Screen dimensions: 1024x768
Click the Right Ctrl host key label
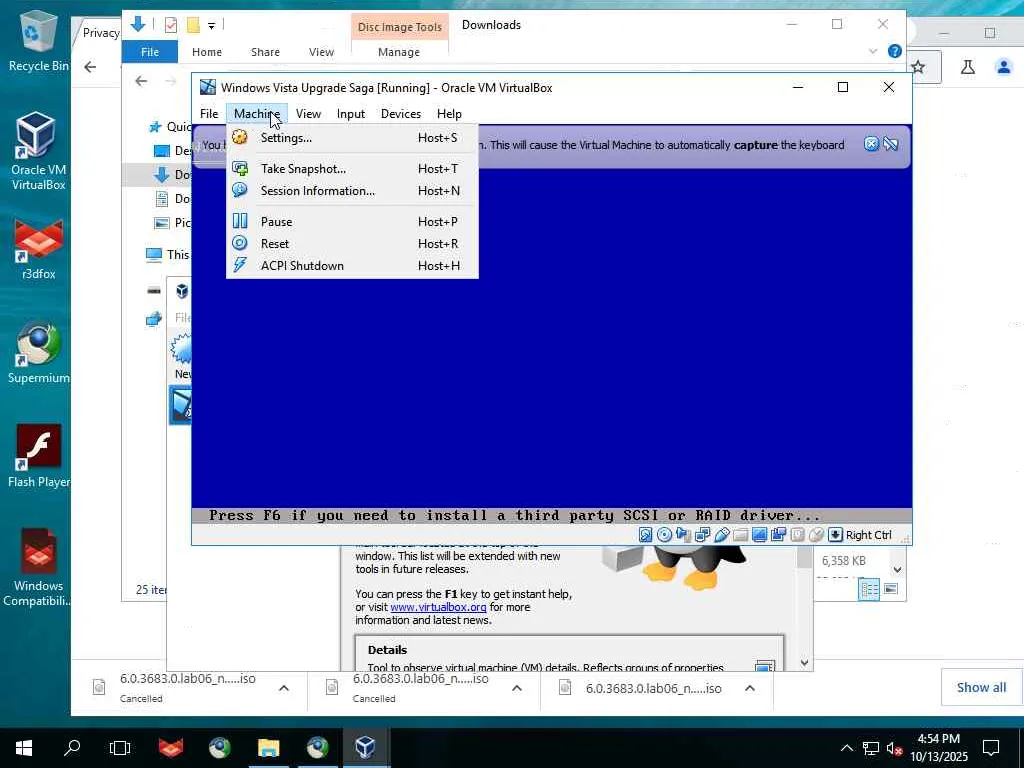[x=869, y=535]
